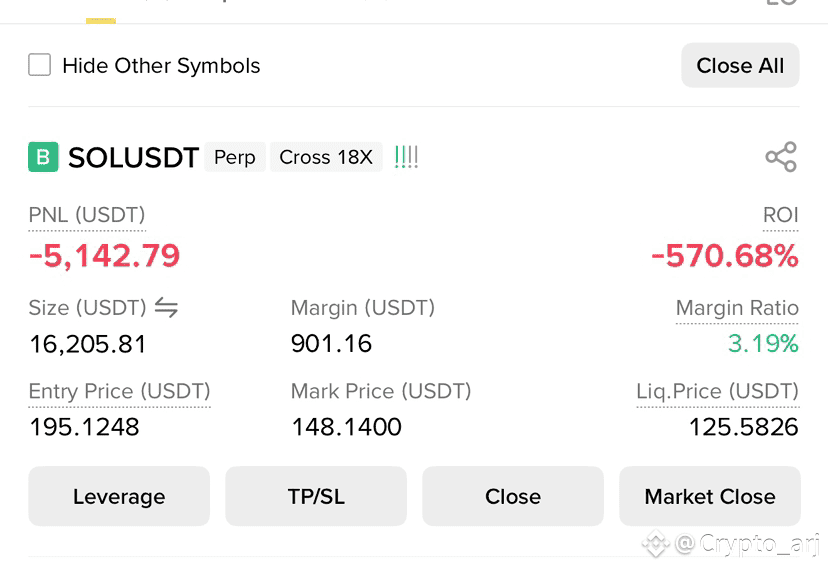Tick the Hide Other Symbols checkbox
This screenshot has width=828, height=569.
(x=40, y=65)
